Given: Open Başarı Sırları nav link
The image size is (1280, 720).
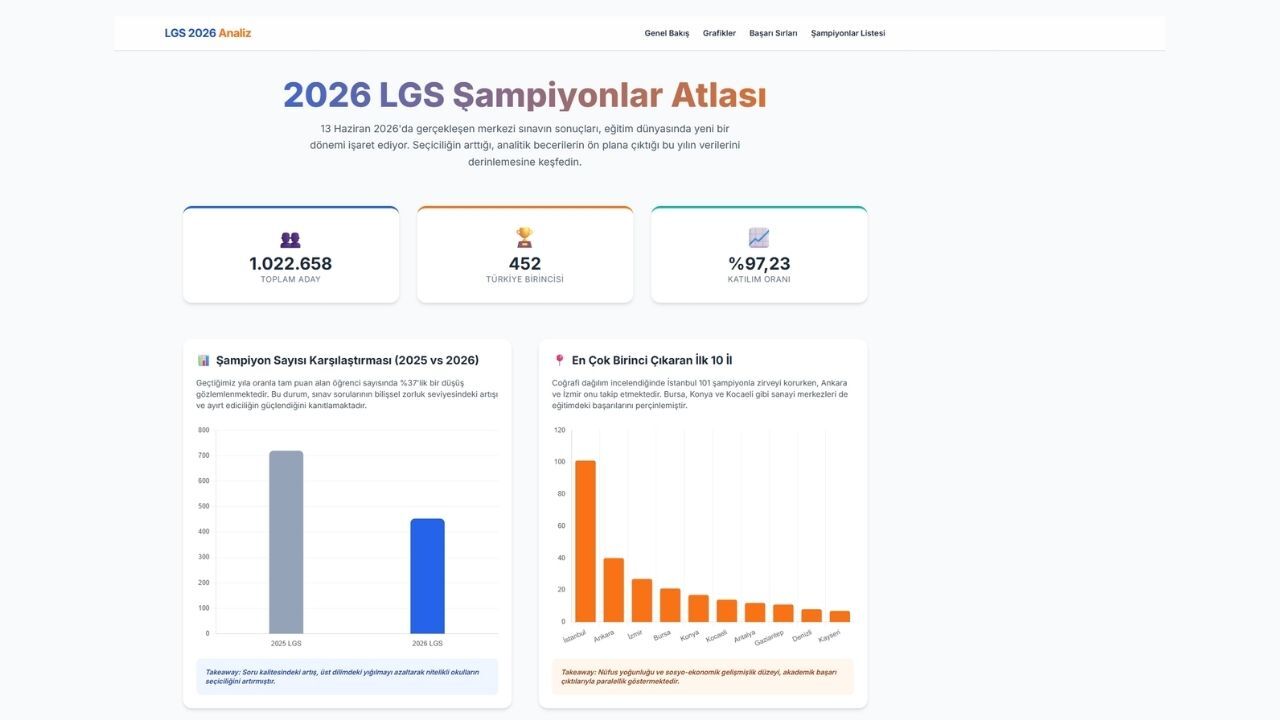Looking at the screenshot, I should (x=773, y=33).
